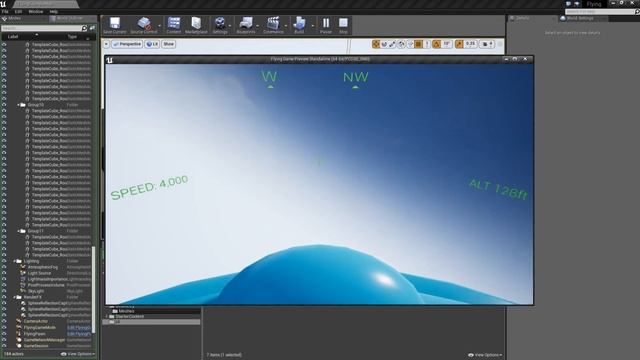Viewport: 640px width, 360px height.
Task: Click the Show button in viewport toolbar
Action: [168, 44]
